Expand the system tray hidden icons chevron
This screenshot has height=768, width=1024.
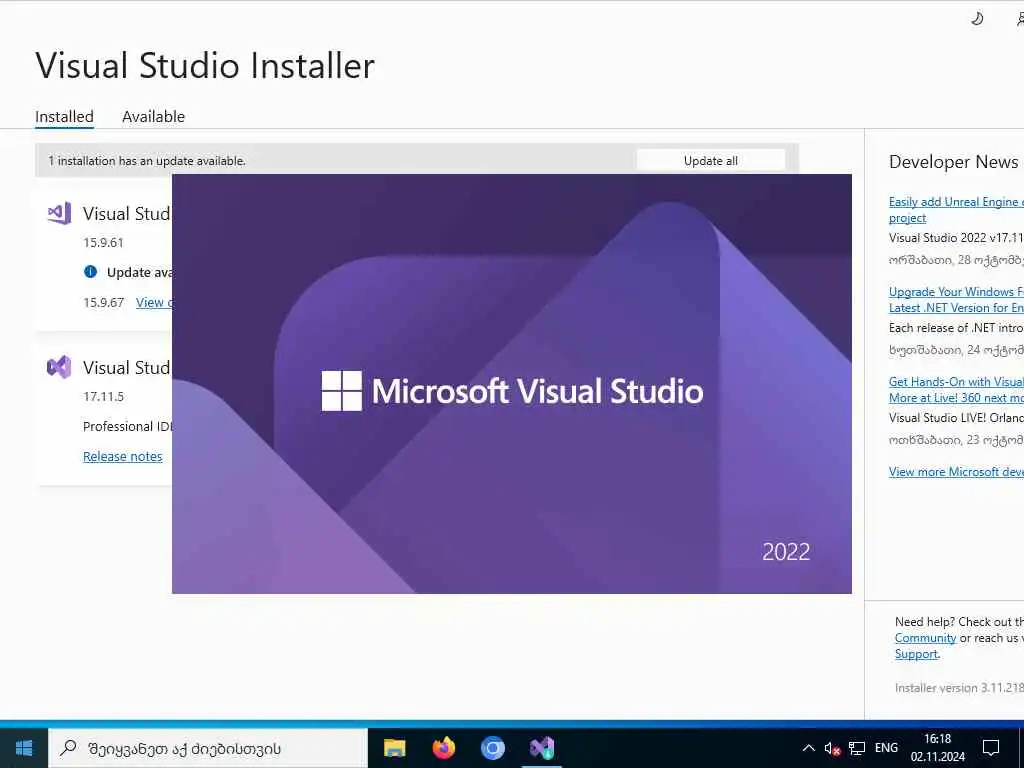click(x=808, y=748)
